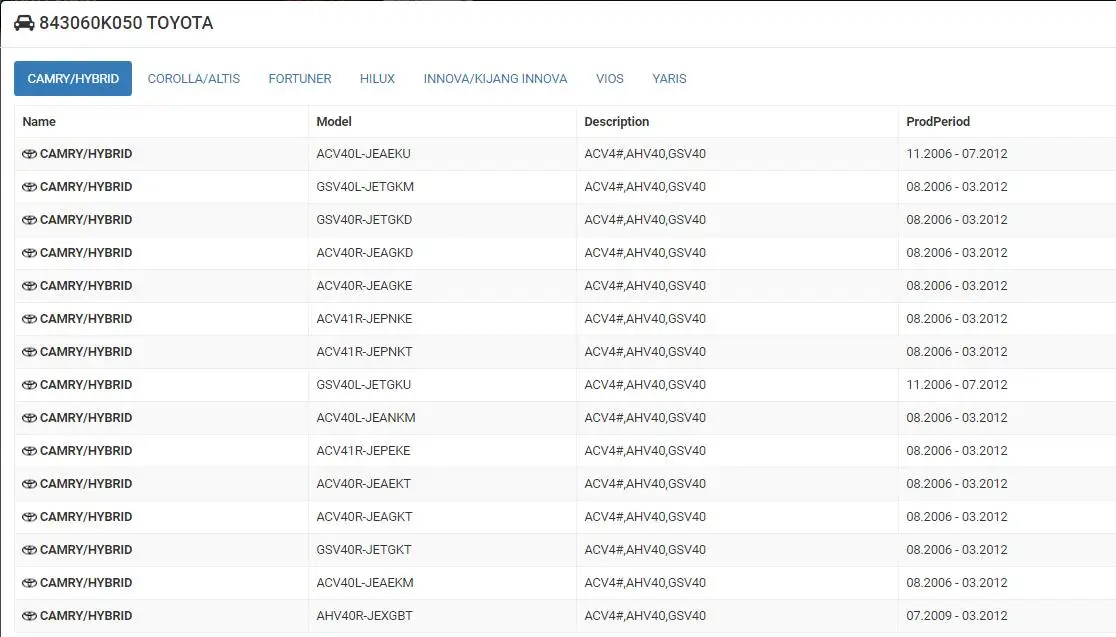Click Toyota logo in ACV40R-JEAEKT row

click(29, 484)
